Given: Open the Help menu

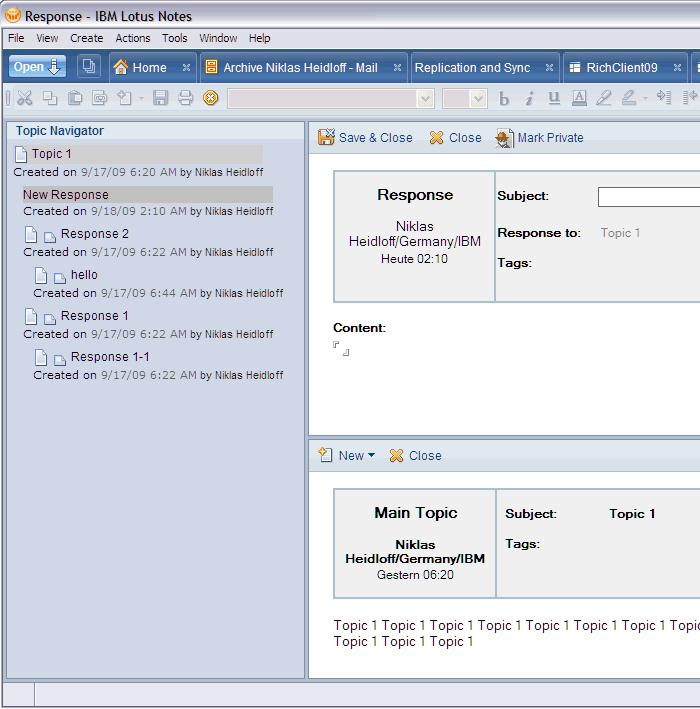Looking at the screenshot, I should pos(260,38).
